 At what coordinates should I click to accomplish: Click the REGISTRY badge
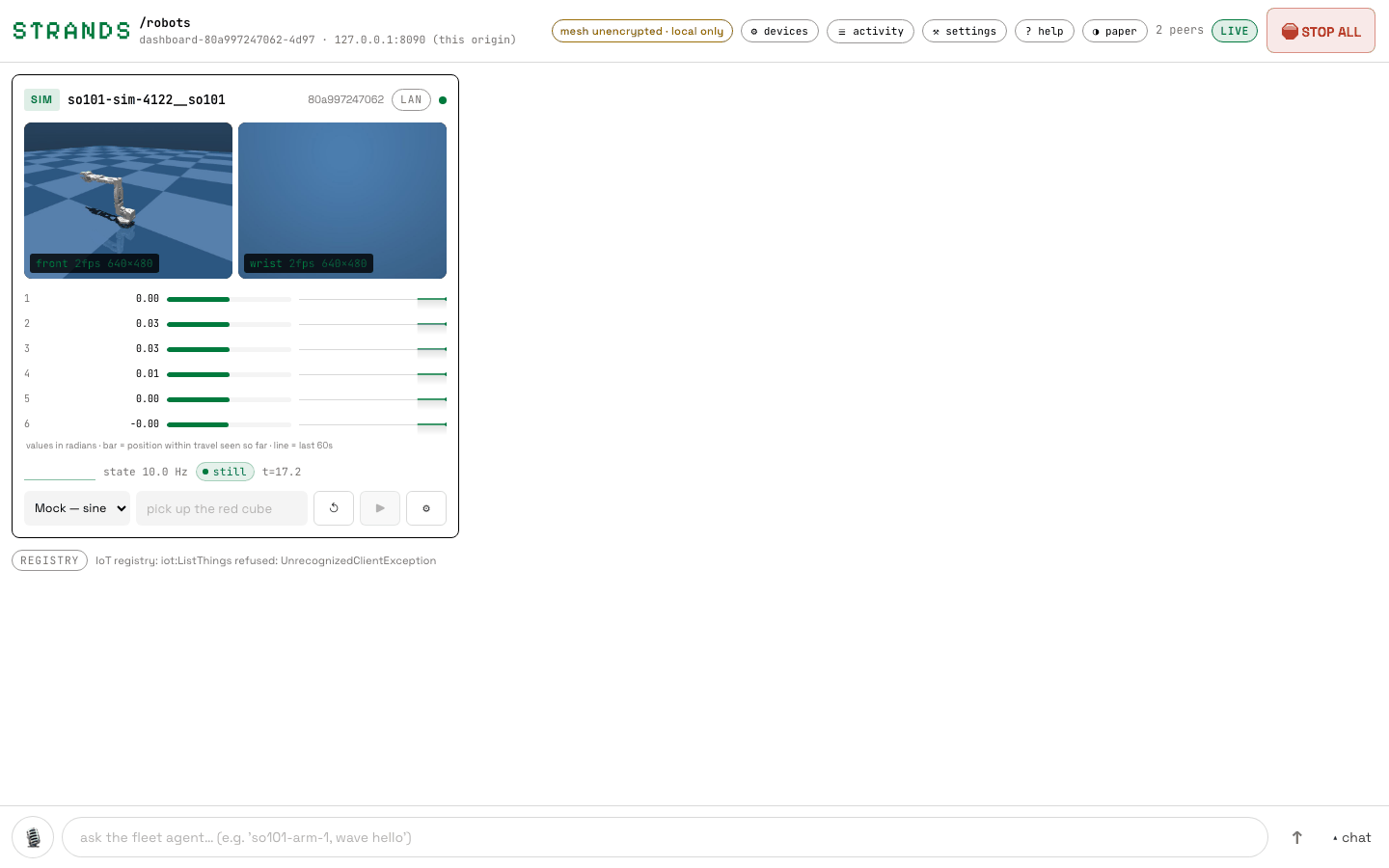pyautogui.click(x=49, y=560)
